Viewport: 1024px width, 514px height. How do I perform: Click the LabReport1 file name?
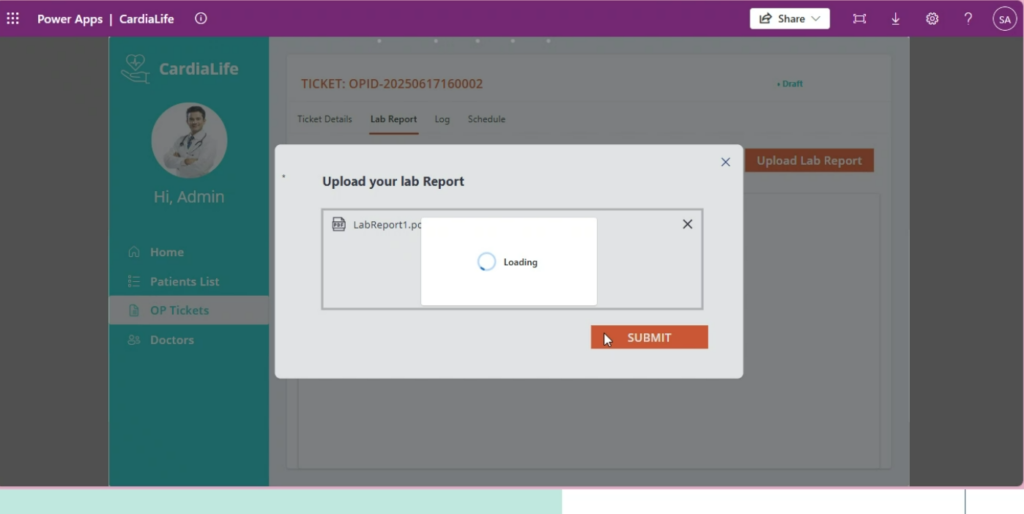(x=387, y=225)
